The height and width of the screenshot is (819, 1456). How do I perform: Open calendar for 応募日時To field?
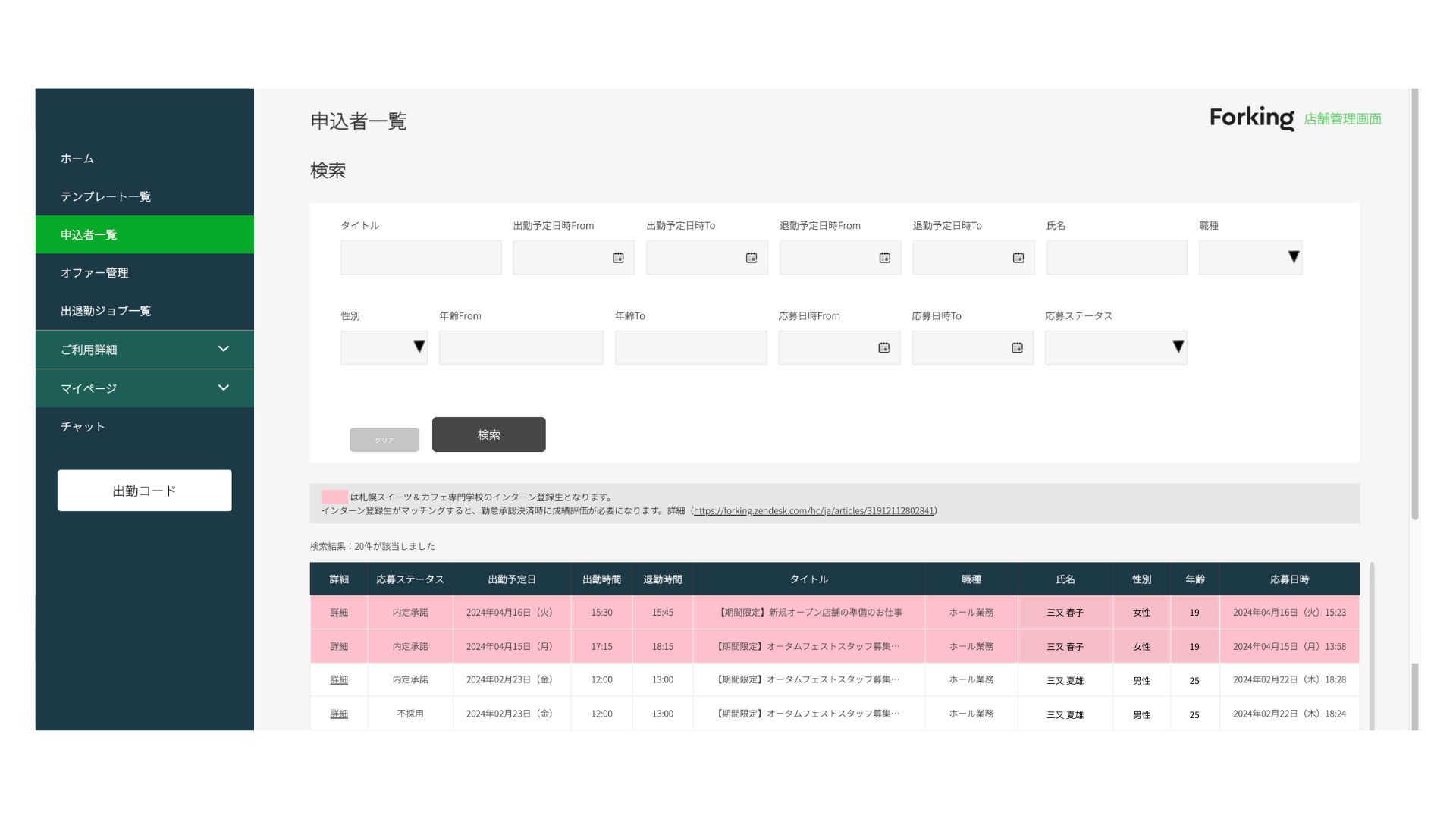(x=1017, y=348)
